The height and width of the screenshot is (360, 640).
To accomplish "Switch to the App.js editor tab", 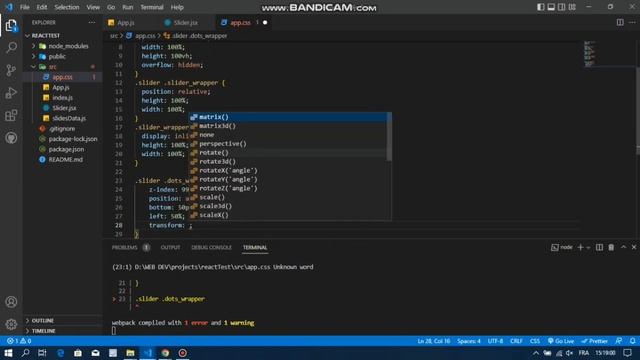I will [127, 22].
